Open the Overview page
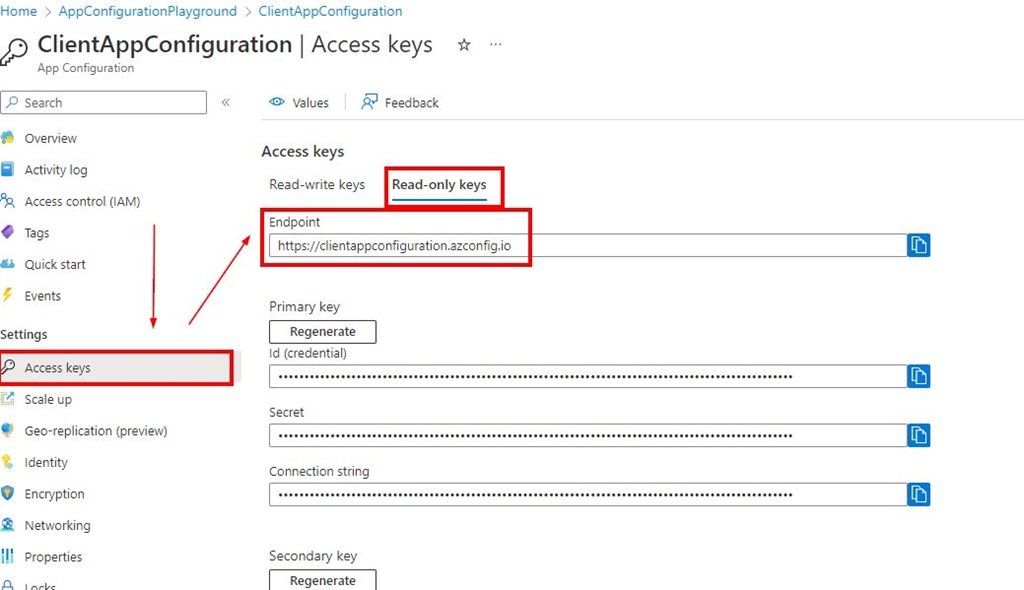 click(50, 138)
